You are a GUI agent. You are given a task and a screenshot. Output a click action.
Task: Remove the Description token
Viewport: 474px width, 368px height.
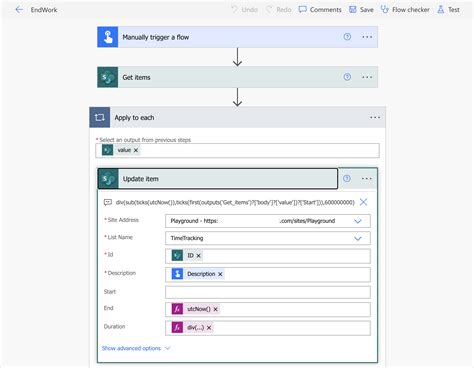(220, 274)
